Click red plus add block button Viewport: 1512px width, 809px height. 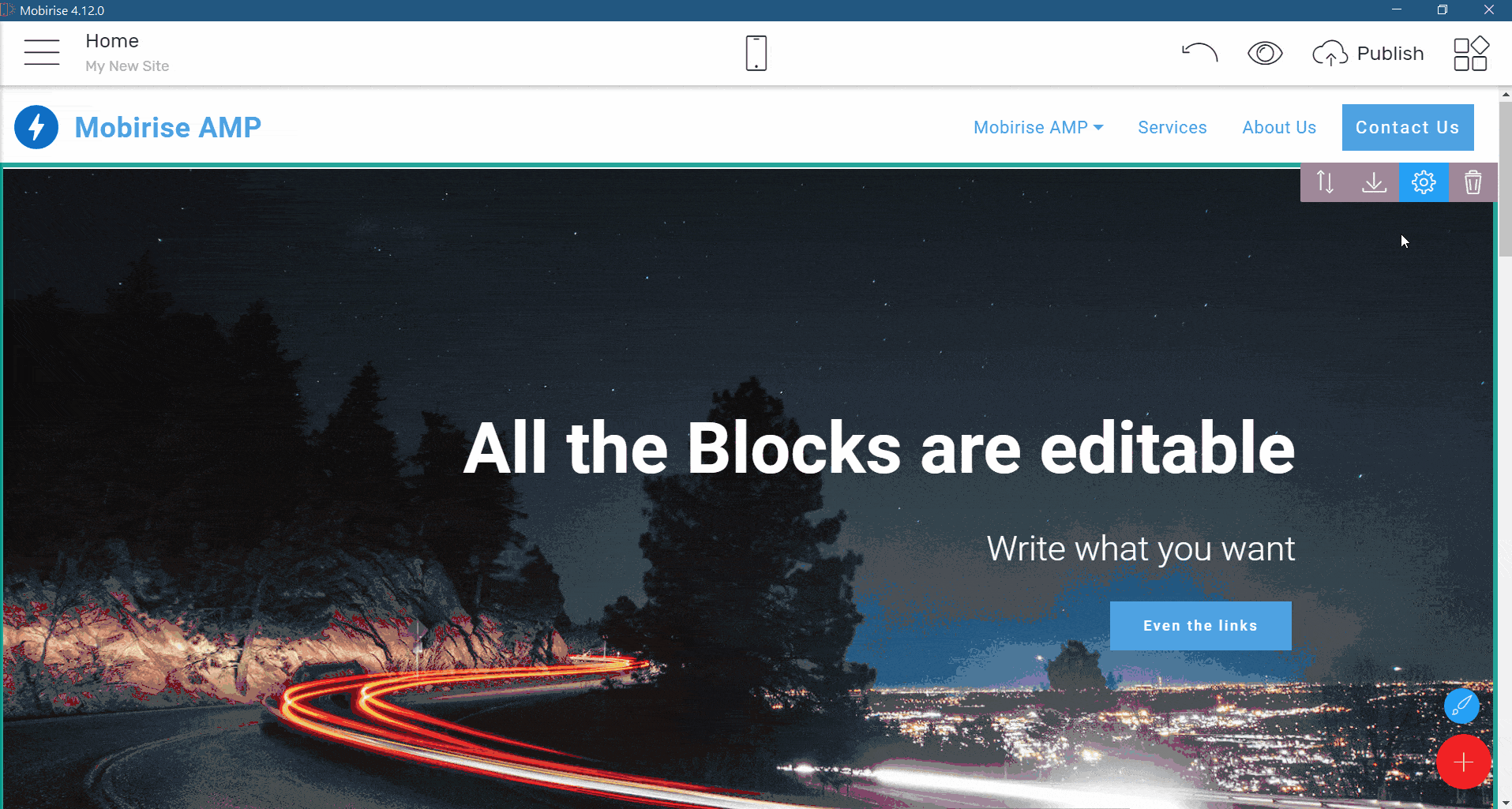point(1463,762)
